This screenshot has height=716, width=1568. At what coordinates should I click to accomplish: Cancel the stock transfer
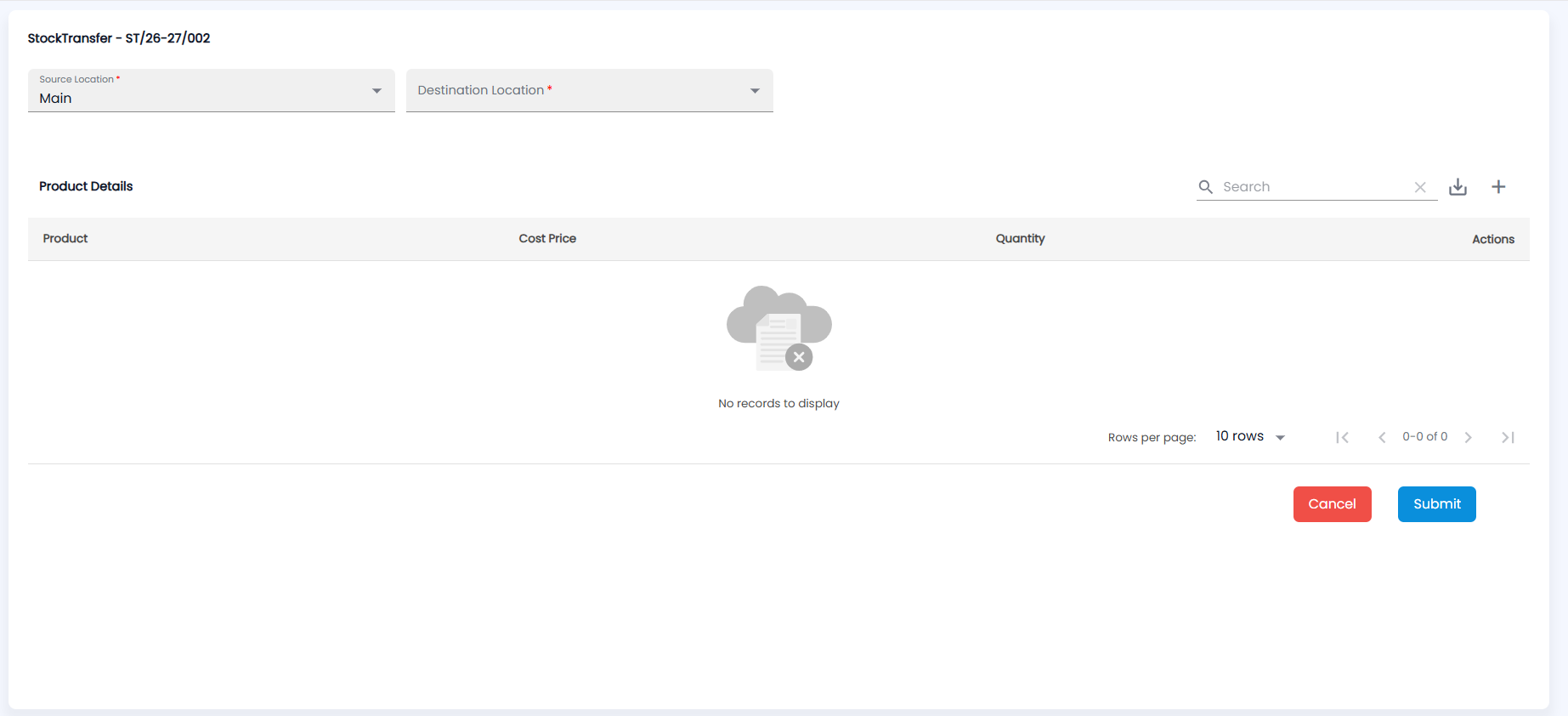(x=1332, y=504)
